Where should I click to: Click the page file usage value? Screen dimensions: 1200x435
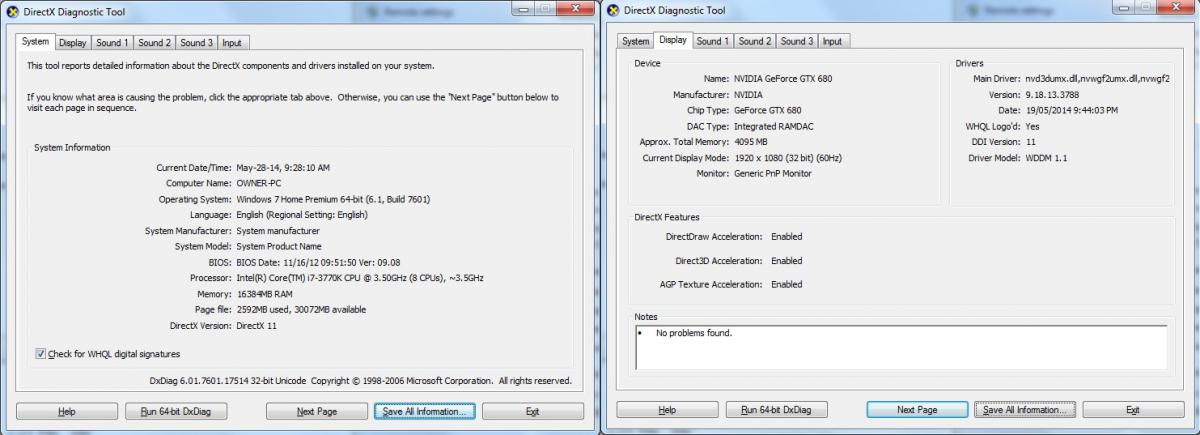pos(301,309)
